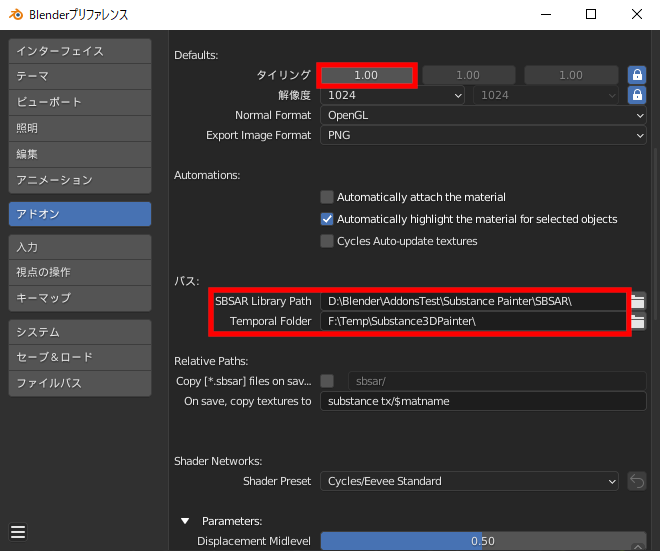The image size is (660, 551).
Task: Click the third tiling 1.00 field
Action: point(571,75)
